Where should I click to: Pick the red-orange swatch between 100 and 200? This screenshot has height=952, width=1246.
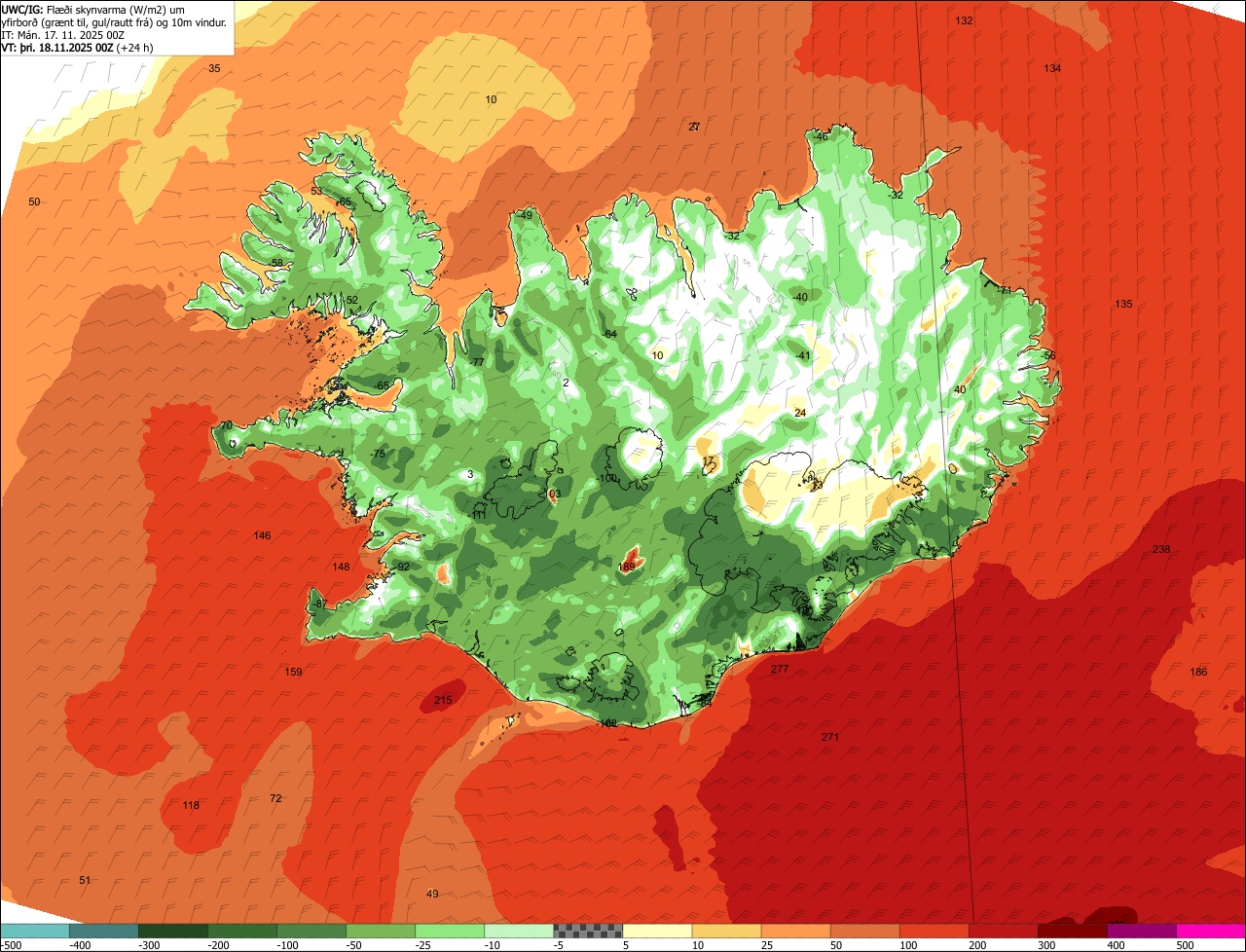click(x=934, y=931)
